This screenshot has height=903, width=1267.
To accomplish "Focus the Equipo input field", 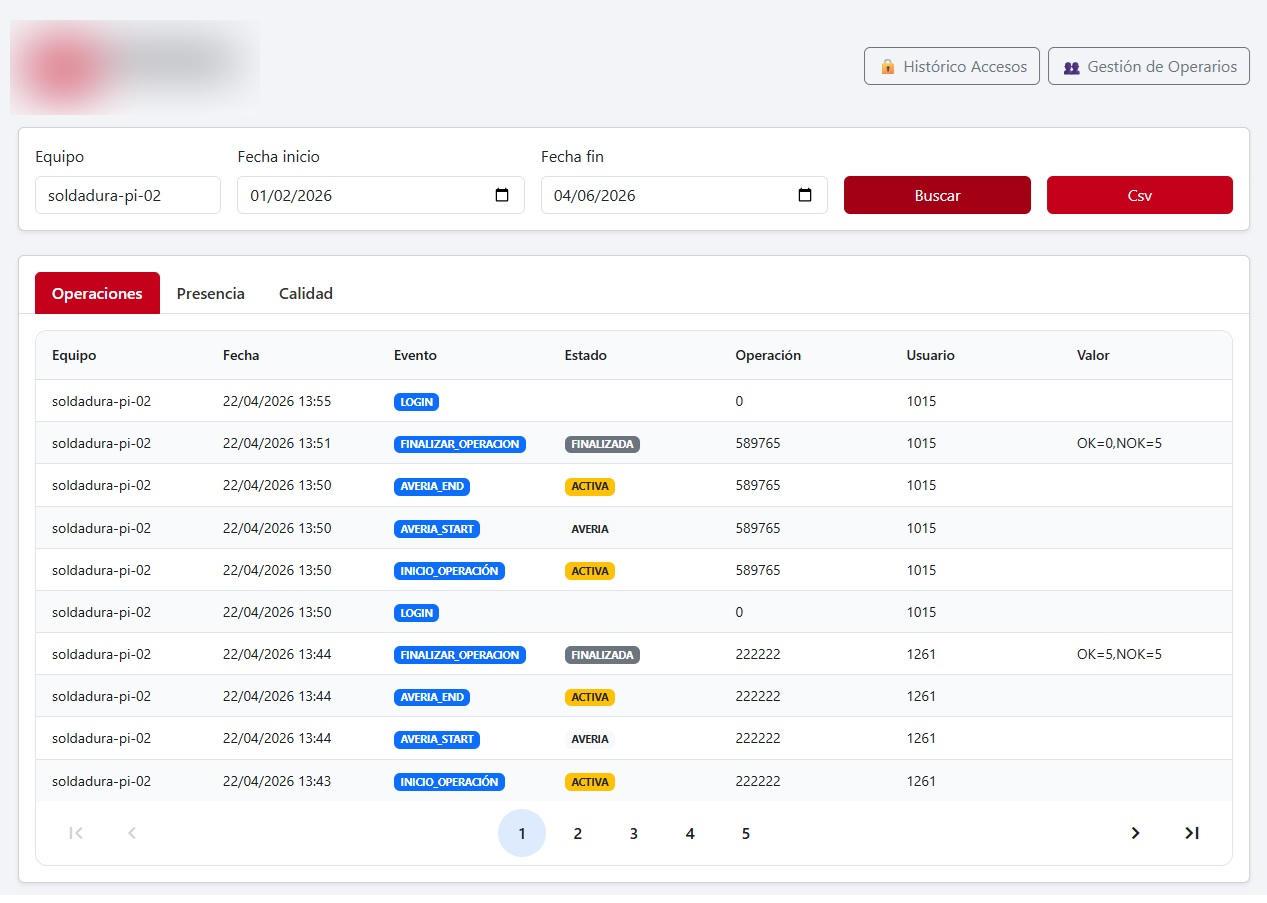I will (x=128, y=195).
